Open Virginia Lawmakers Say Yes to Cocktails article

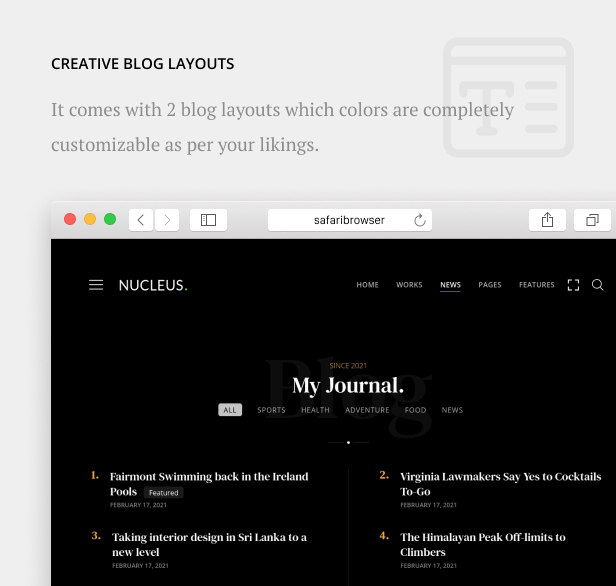[500, 484]
